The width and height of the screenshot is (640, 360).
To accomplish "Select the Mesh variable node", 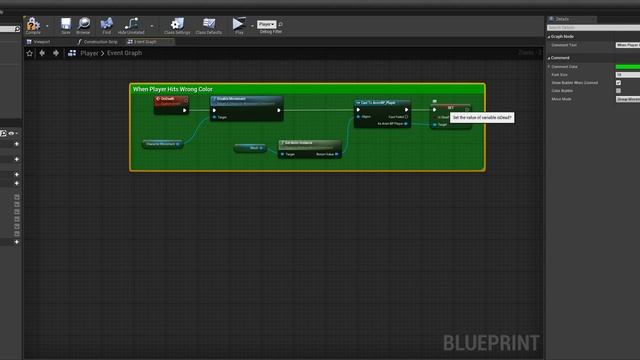I will pyautogui.click(x=250, y=148).
